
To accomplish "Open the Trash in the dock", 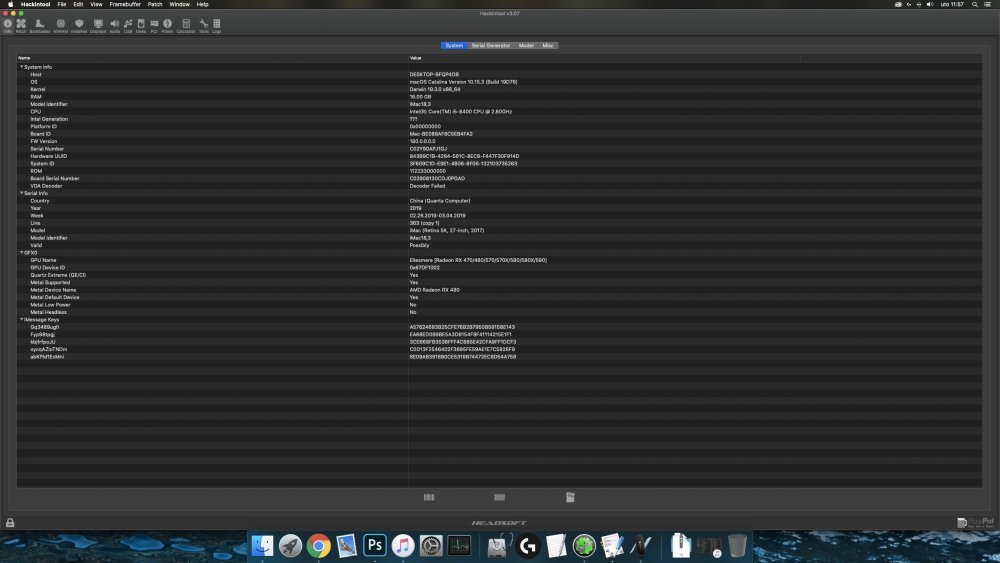I will (x=737, y=546).
